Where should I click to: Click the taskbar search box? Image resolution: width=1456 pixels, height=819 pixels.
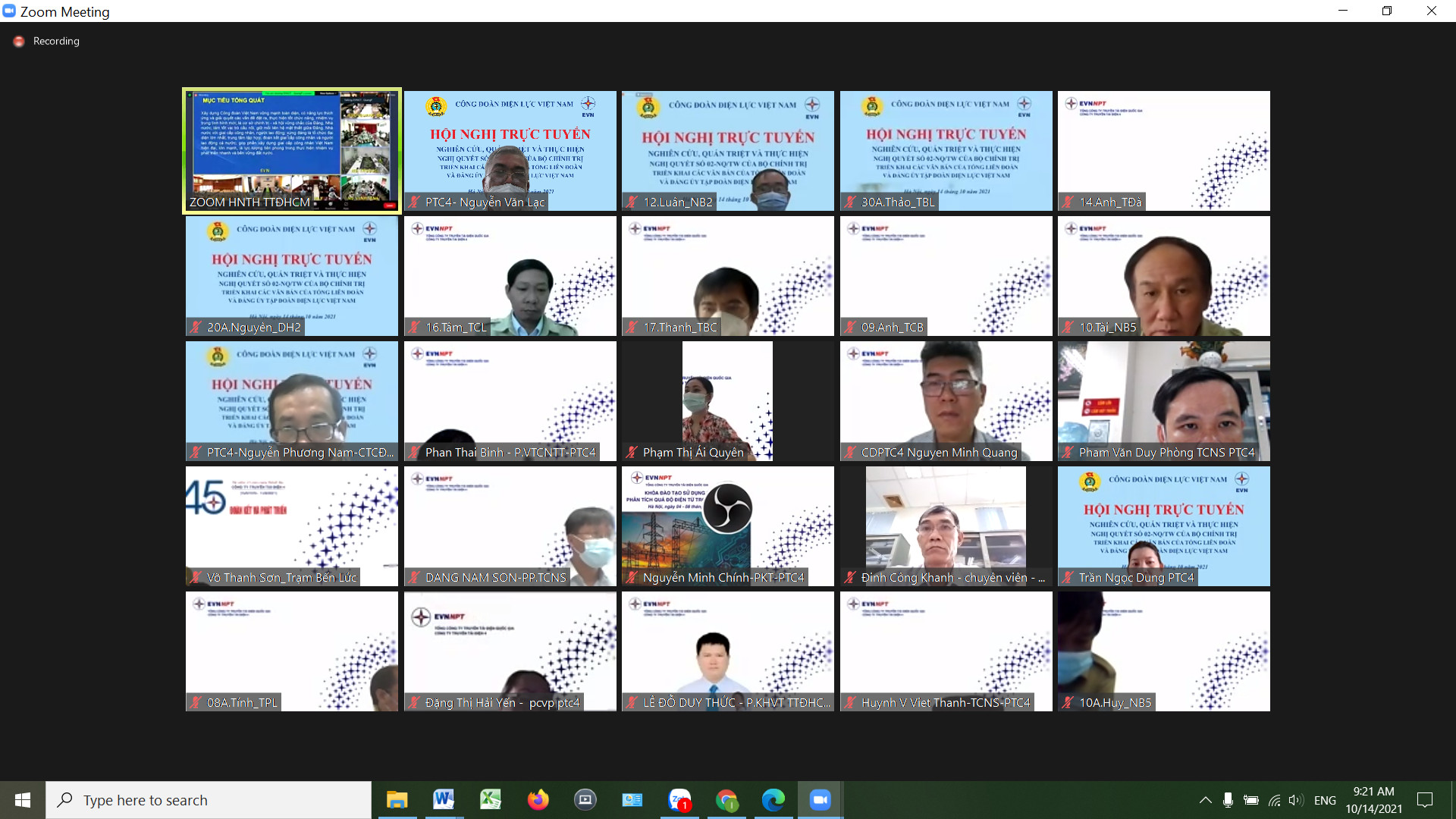click(x=209, y=800)
